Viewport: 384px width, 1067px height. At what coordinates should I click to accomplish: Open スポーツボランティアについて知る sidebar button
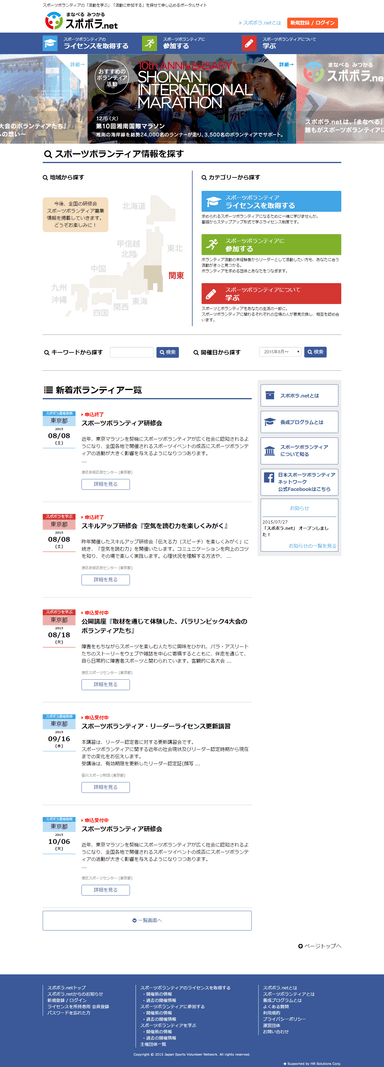coord(299,450)
